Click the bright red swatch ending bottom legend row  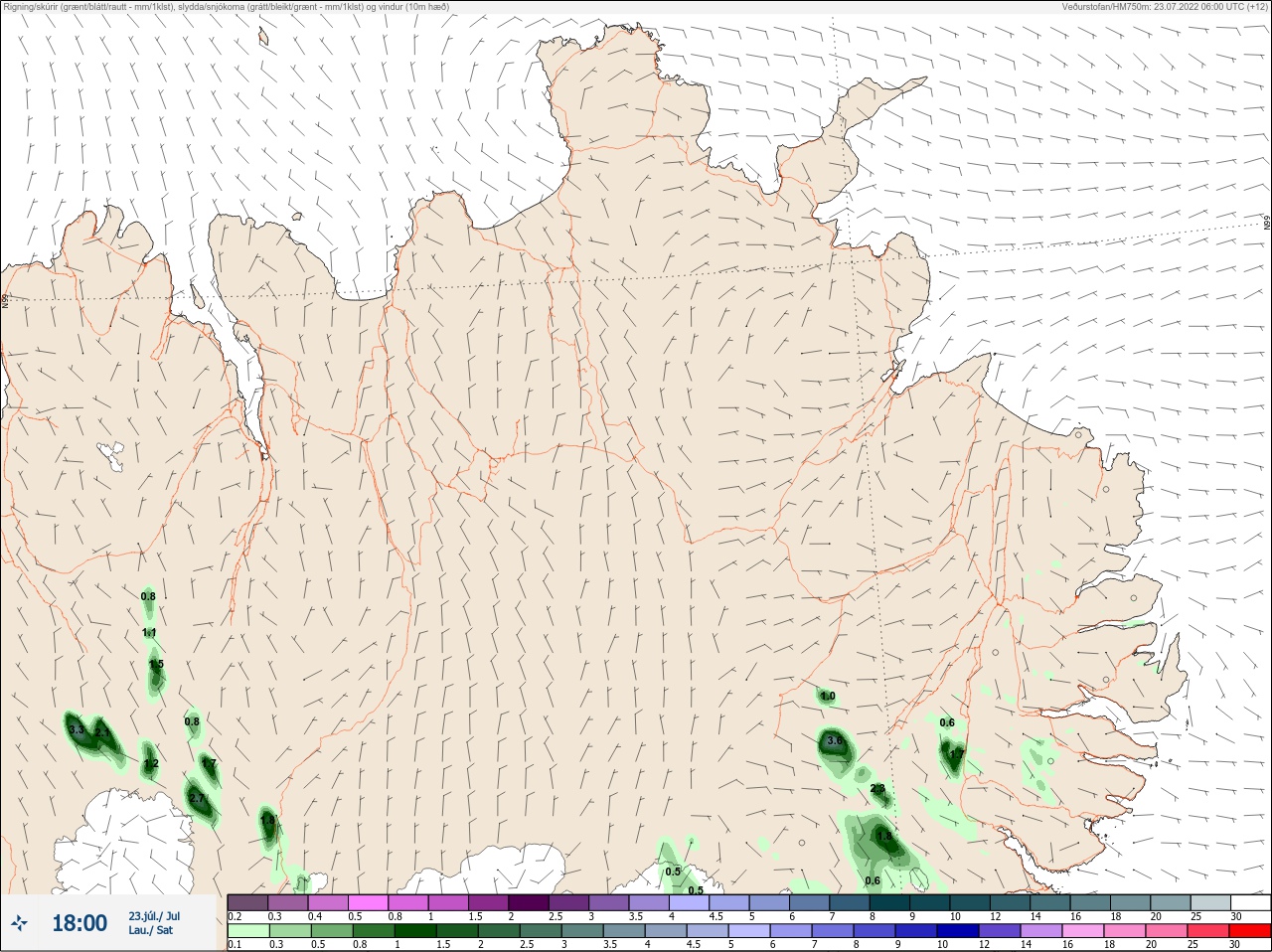click(x=1250, y=931)
